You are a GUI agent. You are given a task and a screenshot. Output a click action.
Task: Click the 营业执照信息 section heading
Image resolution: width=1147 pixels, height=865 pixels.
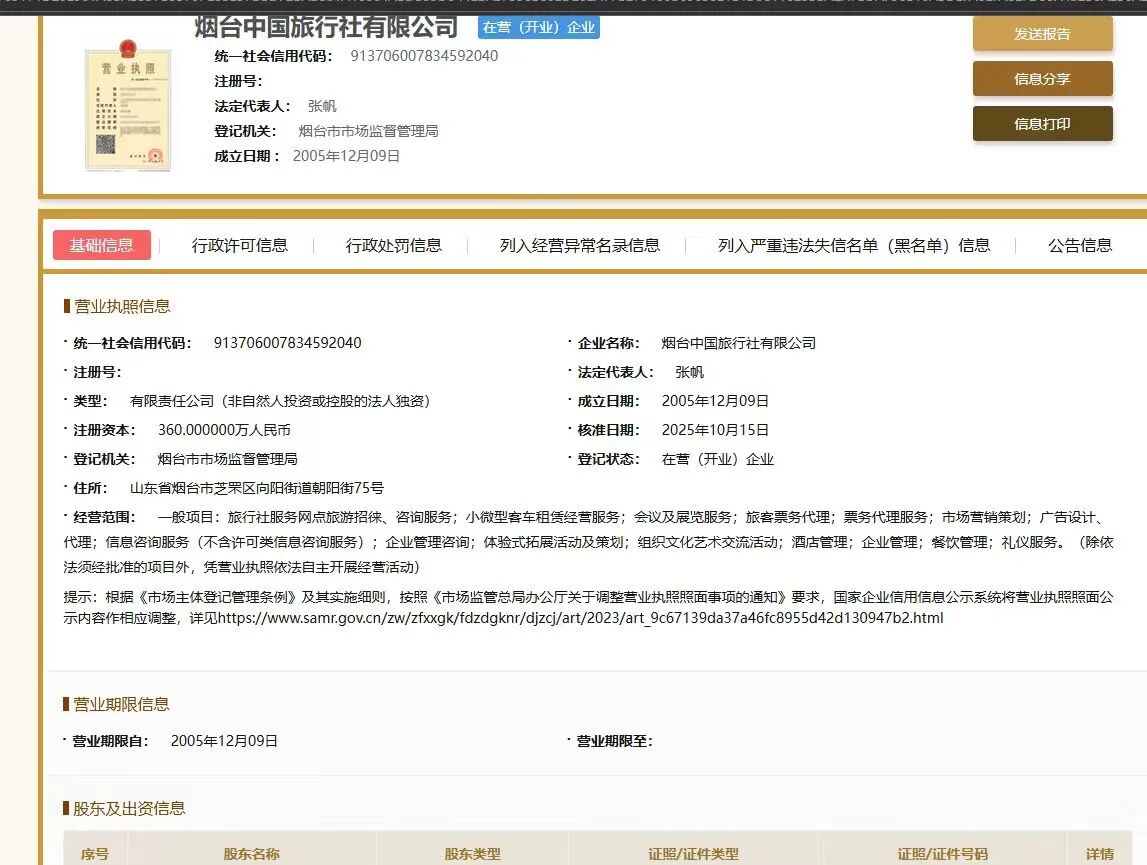[122, 306]
